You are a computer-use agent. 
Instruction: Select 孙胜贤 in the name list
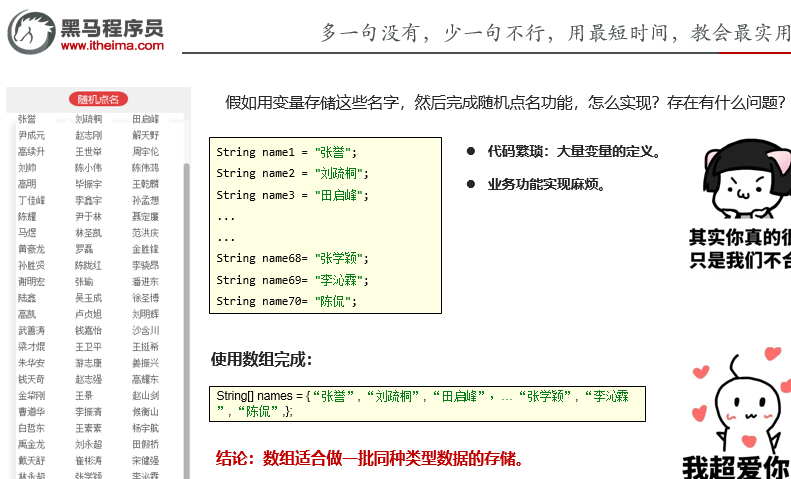31,265
